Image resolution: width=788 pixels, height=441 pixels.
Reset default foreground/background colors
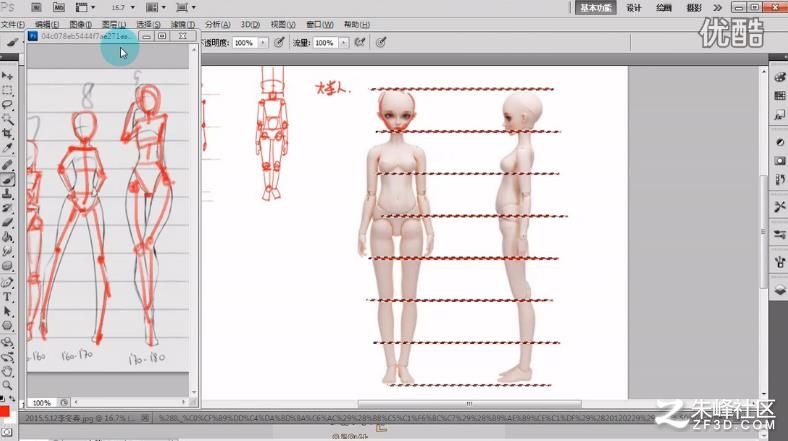[3, 399]
